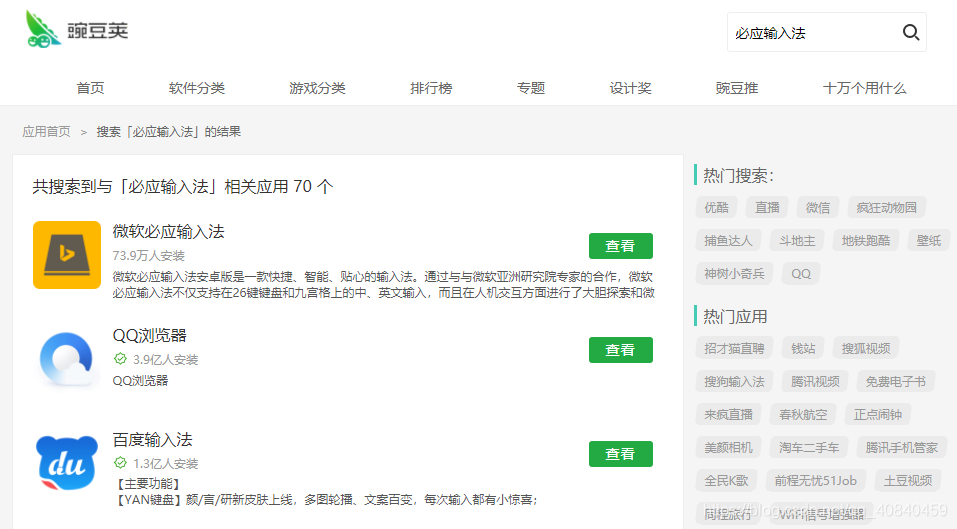Open 专题 navigation tab

(531, 88)
